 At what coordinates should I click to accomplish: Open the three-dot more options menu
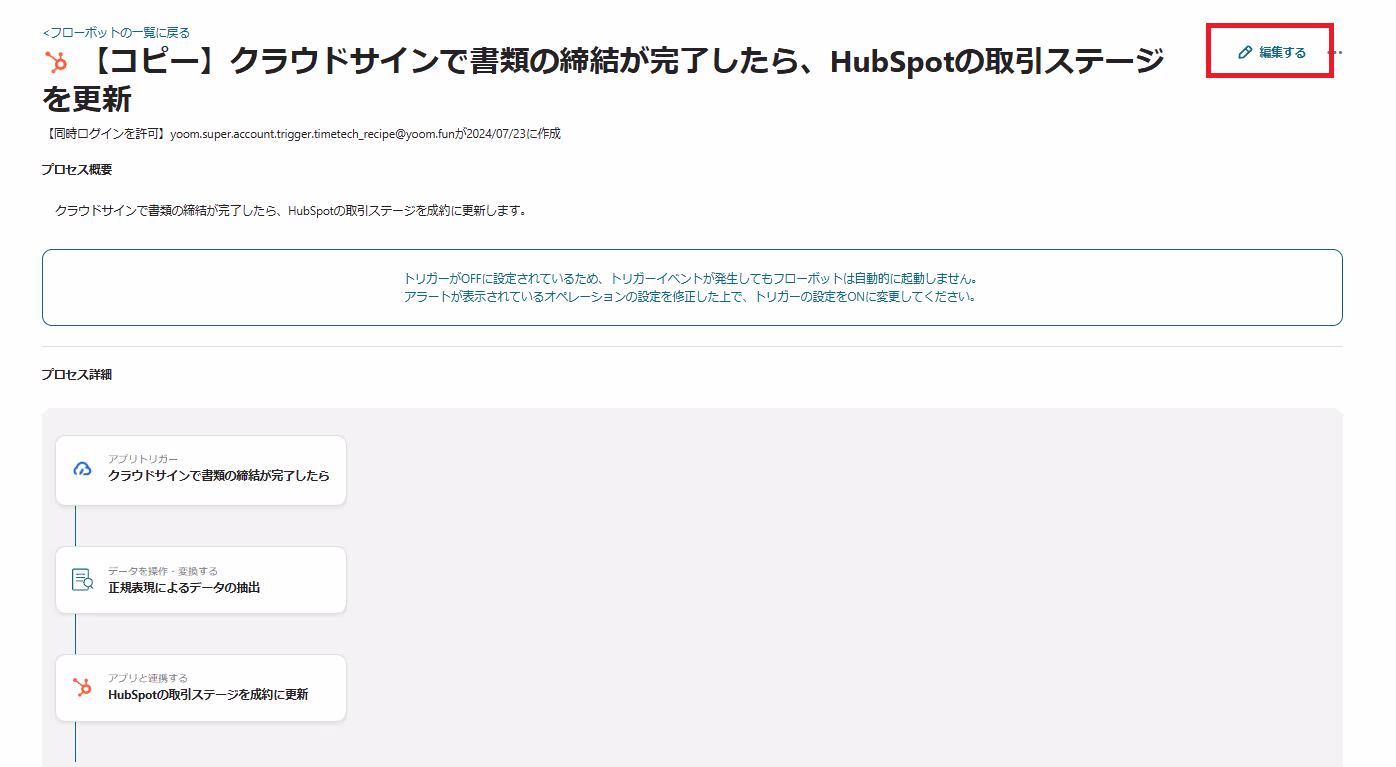(1337, 52)
